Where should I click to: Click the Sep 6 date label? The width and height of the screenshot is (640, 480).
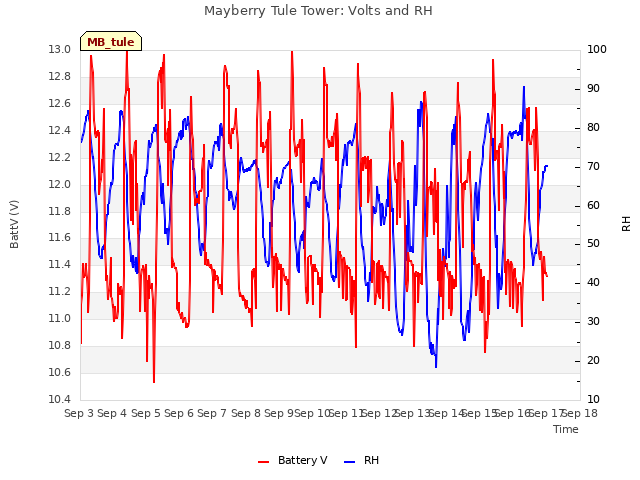pyautogui.click(x=179, y=413)
